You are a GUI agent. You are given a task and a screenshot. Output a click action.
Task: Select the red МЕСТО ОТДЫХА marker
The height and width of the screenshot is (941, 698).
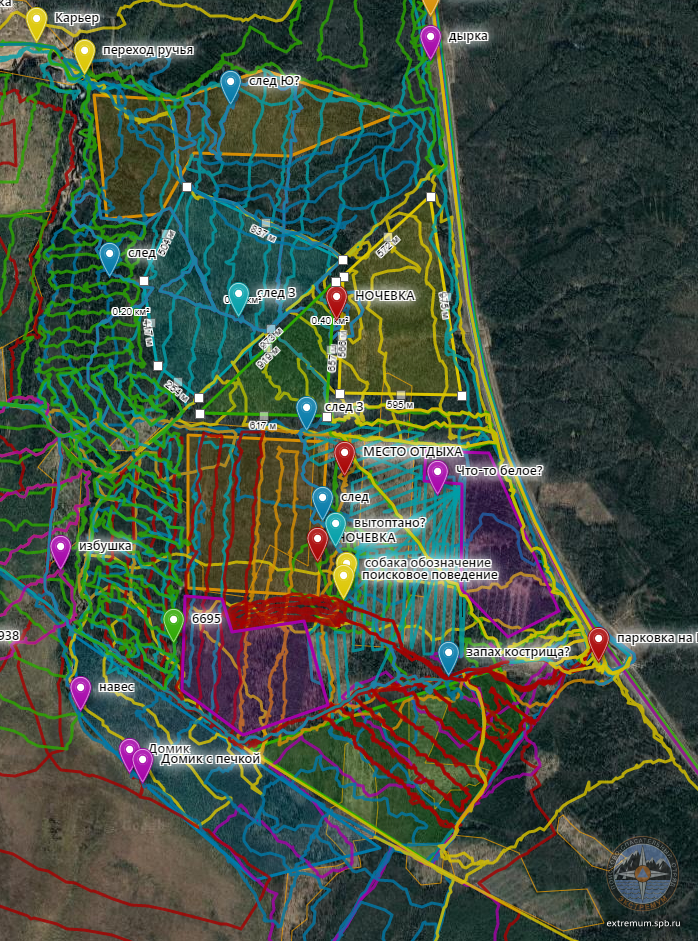[344, 456]
